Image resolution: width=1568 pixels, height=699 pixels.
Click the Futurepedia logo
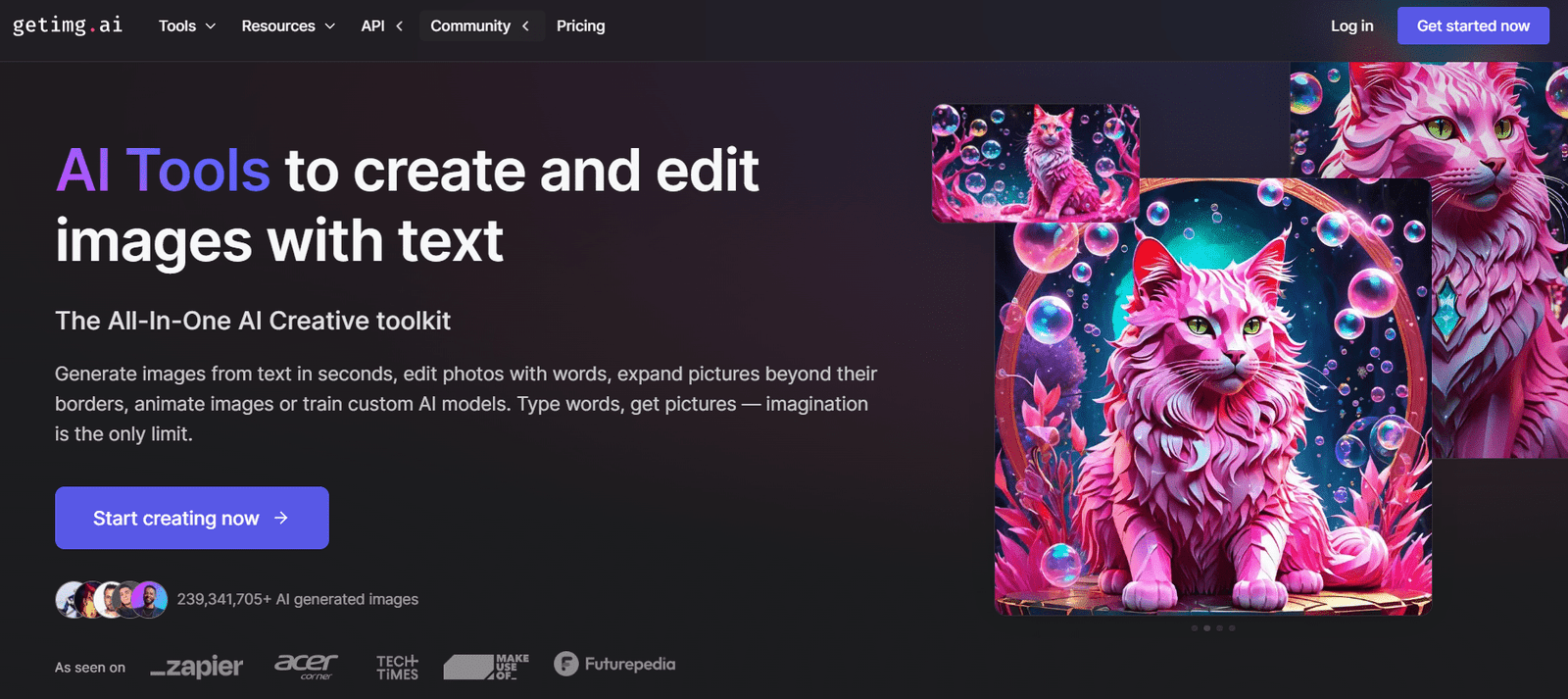(614, 664)
